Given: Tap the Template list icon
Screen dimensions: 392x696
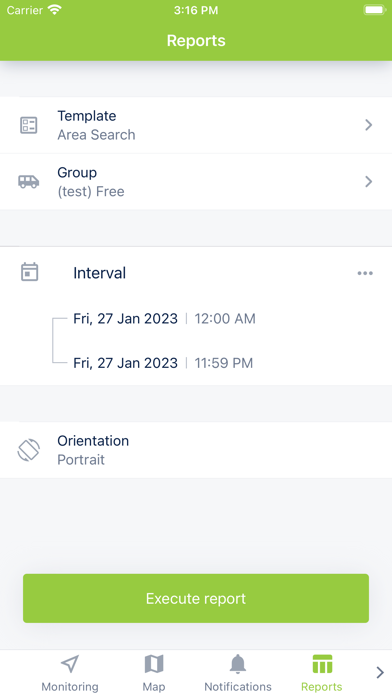Looking at the screenshot, I should click(x=29, y=125).
